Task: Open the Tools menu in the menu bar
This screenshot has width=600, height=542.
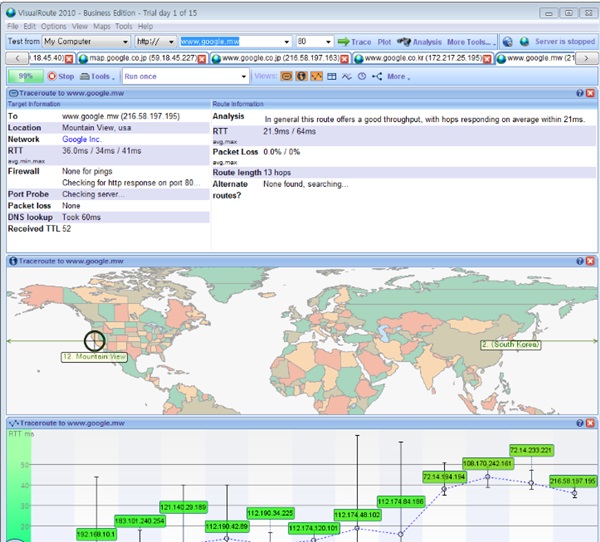Action: (124, 26)
